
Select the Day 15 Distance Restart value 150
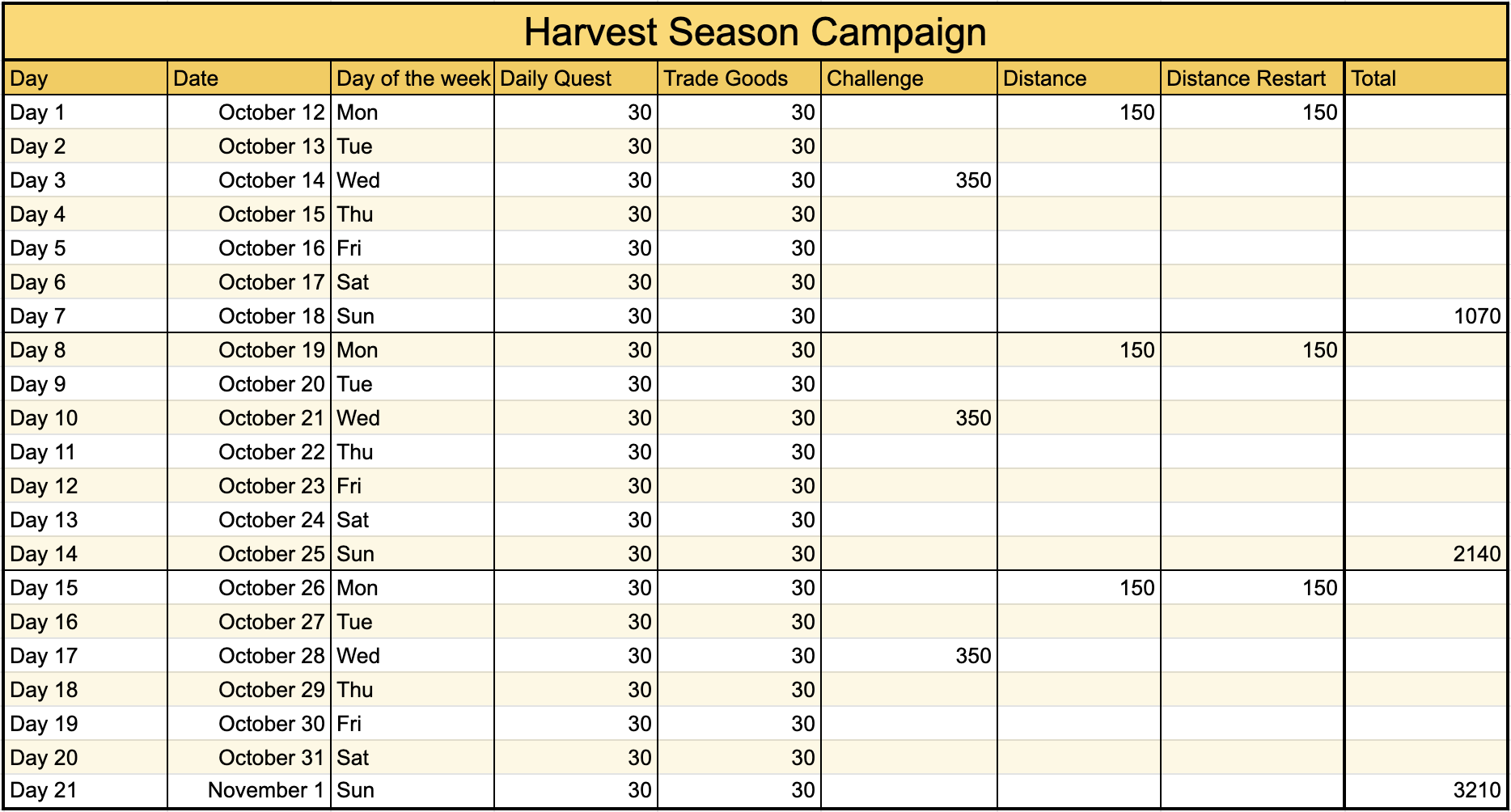pyautogui.click(x=1252, y=588)
